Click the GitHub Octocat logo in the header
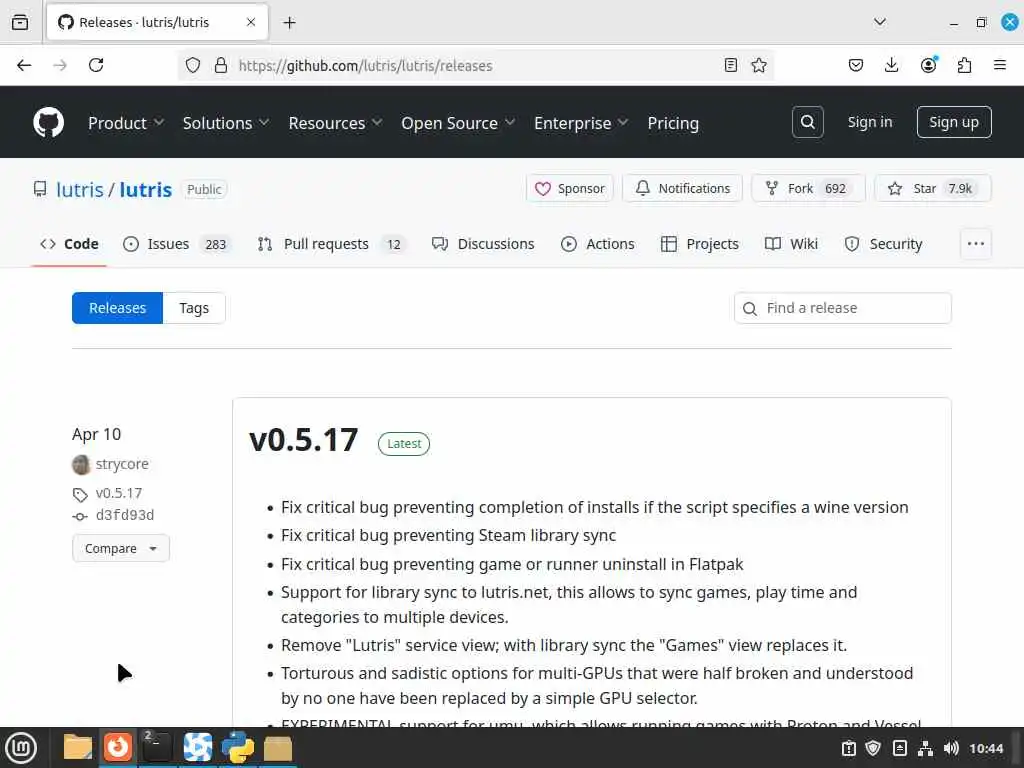 [x=48, y=122]
